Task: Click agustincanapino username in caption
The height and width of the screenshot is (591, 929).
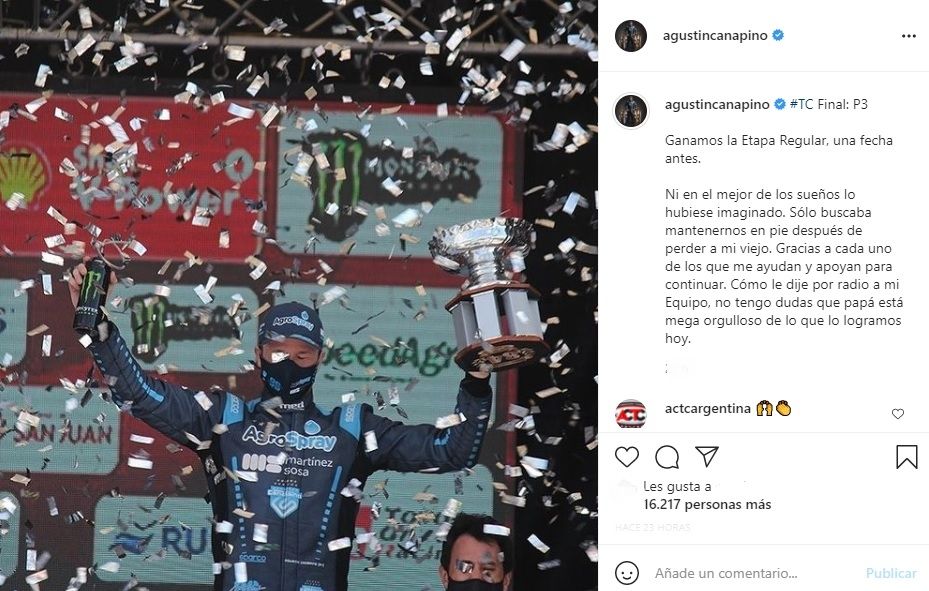Action: (717, 105)
